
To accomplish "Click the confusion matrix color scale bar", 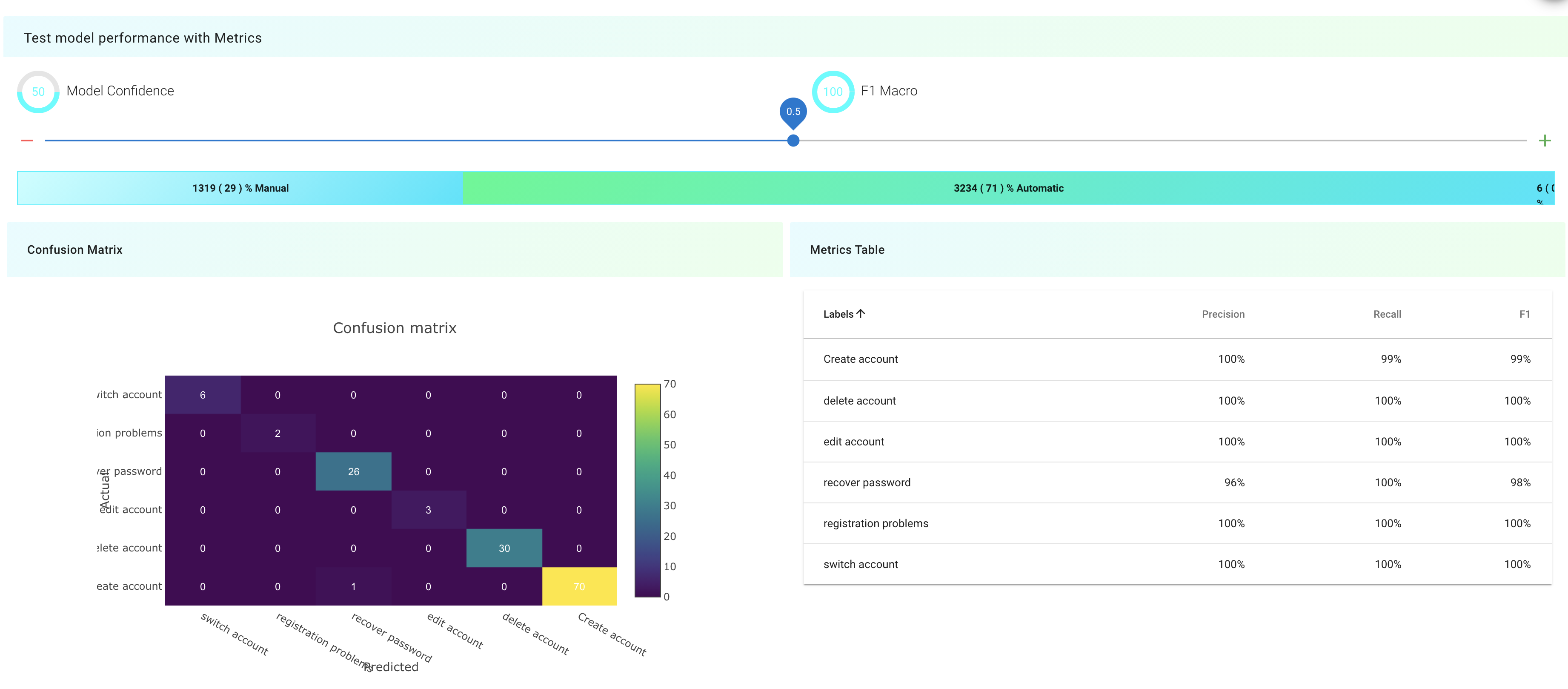I will [x=647, y=491].
